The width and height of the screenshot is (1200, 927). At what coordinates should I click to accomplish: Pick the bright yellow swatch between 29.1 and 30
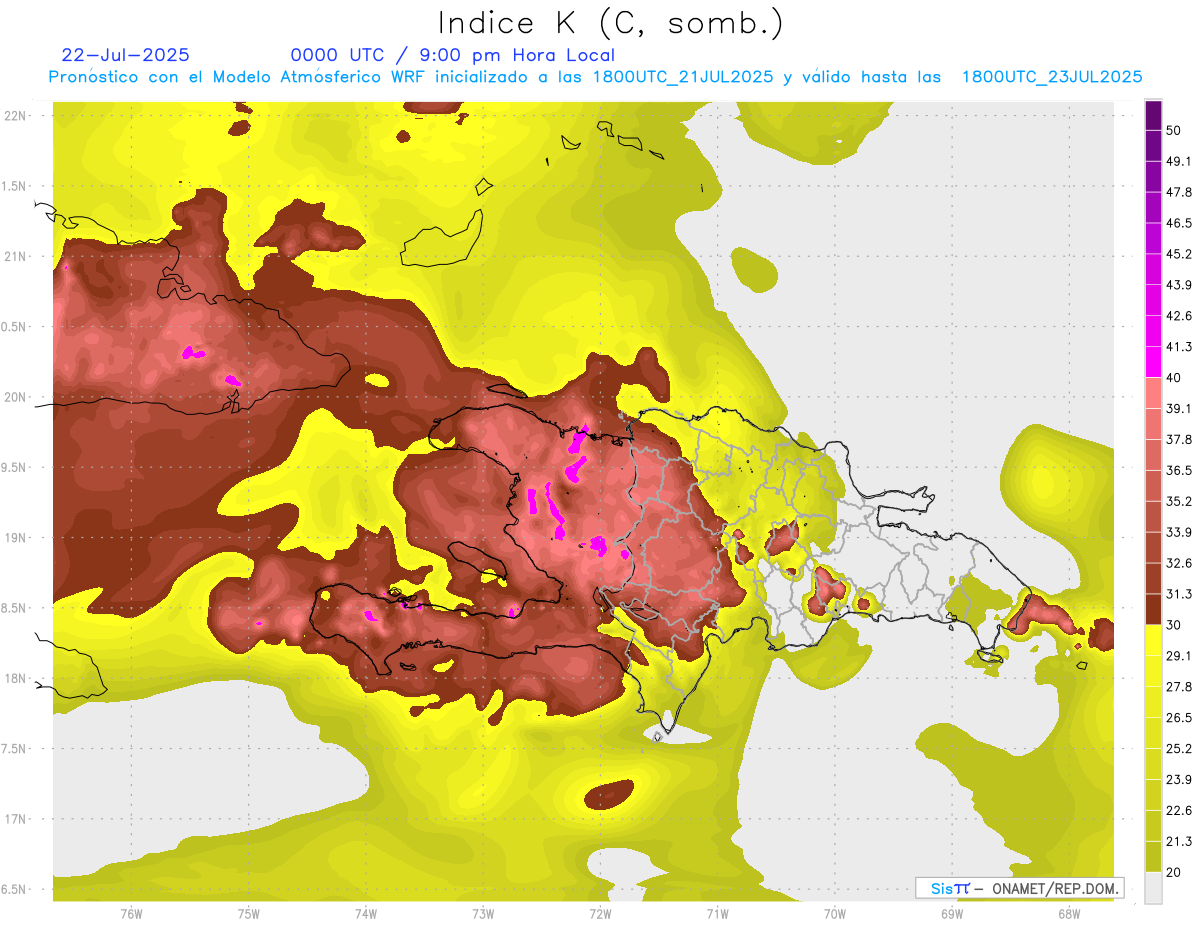(x=1153, y=640)
